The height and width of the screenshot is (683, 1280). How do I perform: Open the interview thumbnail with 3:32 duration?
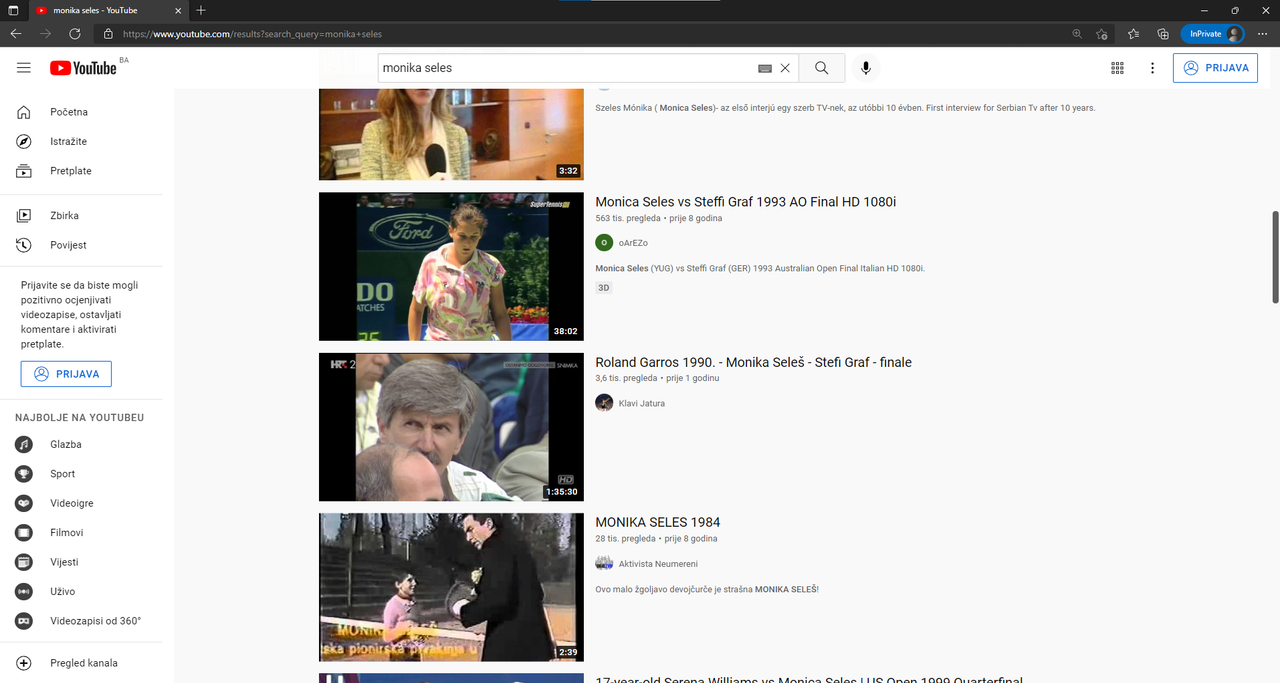[x=451, y=134]
